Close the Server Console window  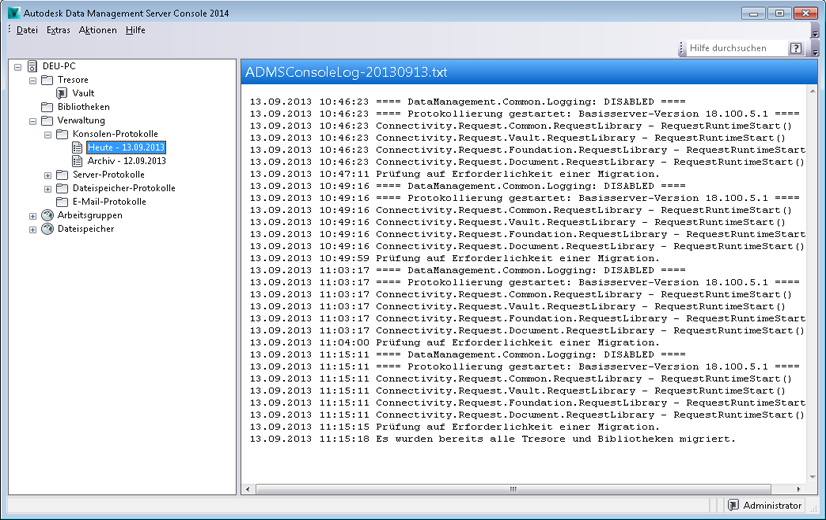805,13
